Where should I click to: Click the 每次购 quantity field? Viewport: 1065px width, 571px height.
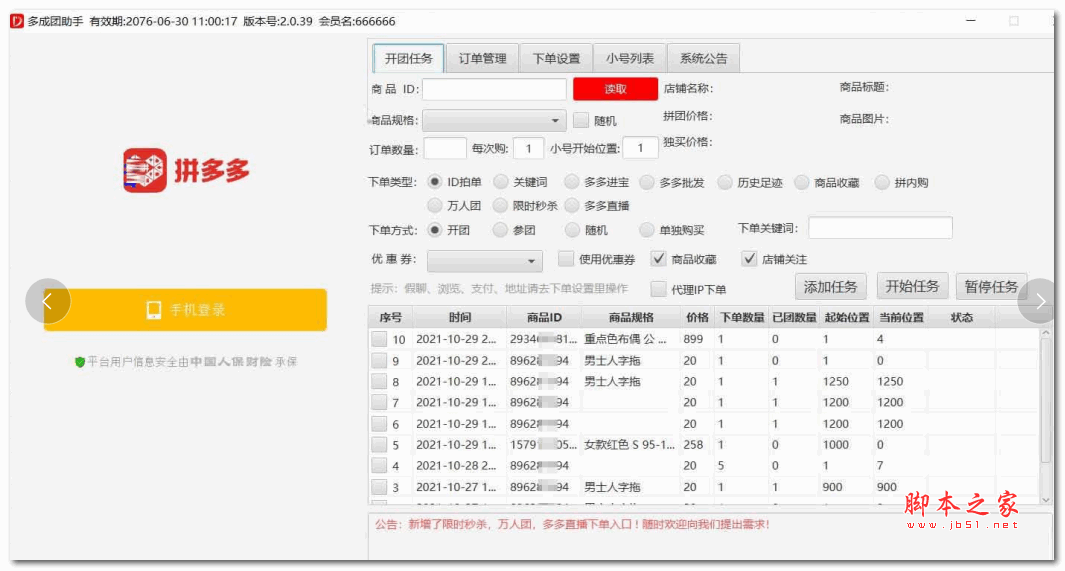point(528,148)
